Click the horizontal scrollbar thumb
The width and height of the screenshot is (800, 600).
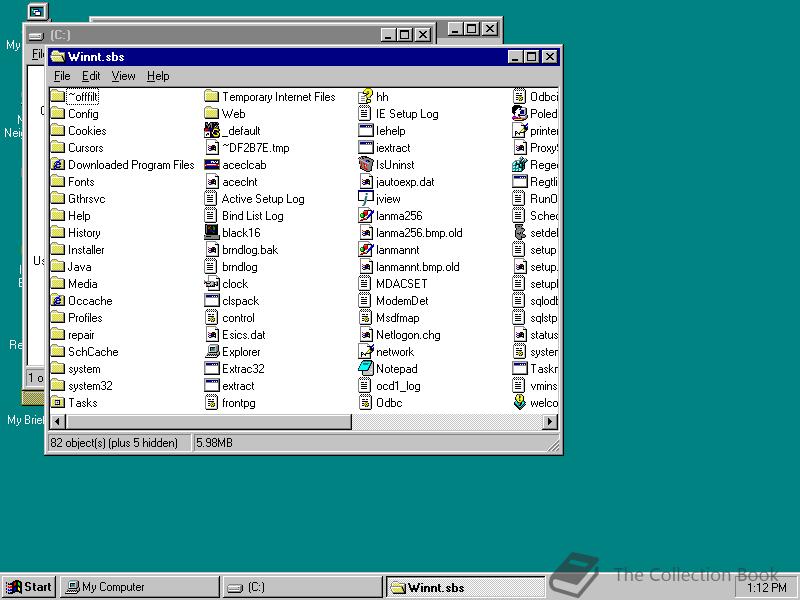click(208, 422)
